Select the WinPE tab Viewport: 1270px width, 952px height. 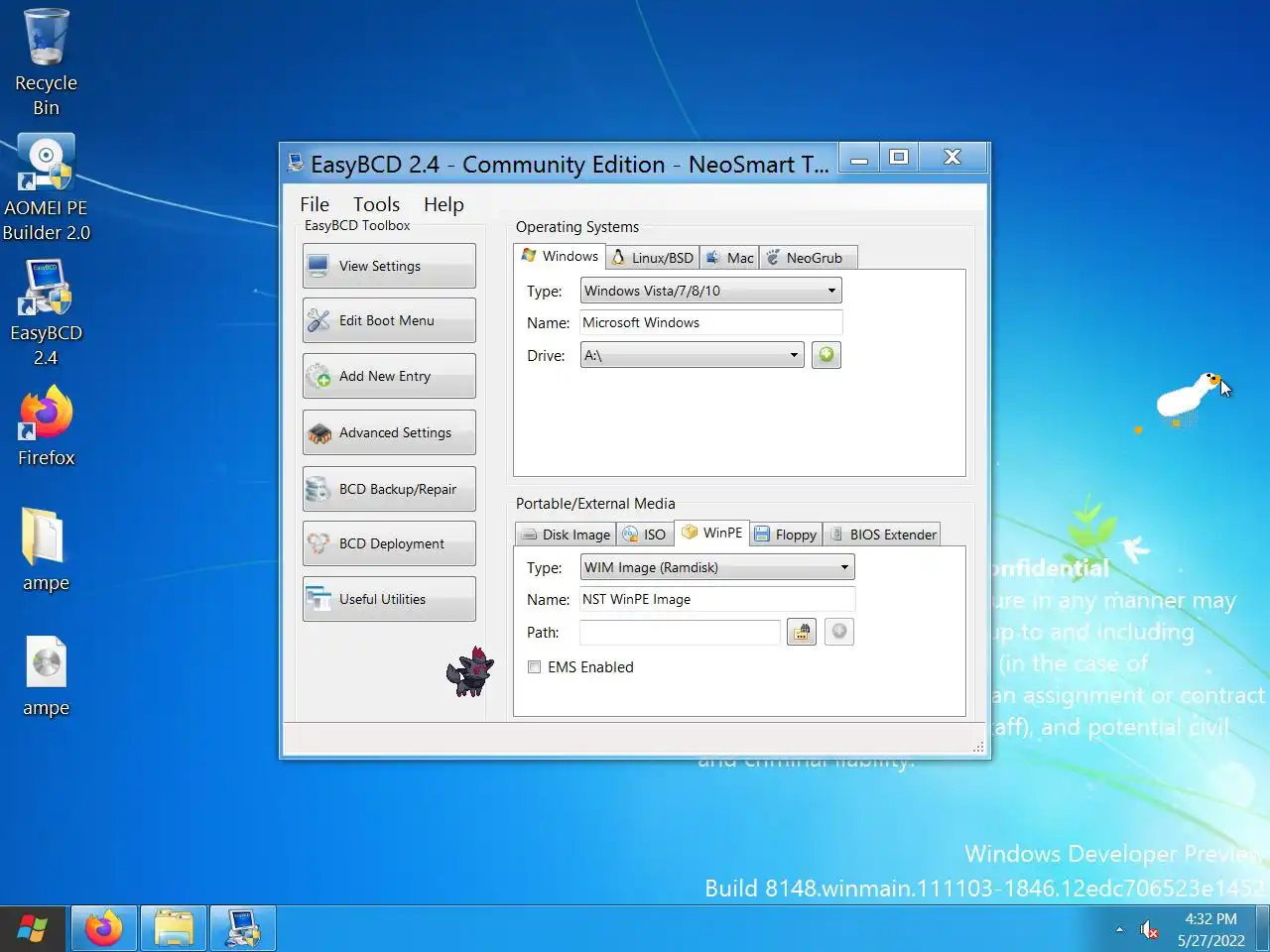pos(712,533)
